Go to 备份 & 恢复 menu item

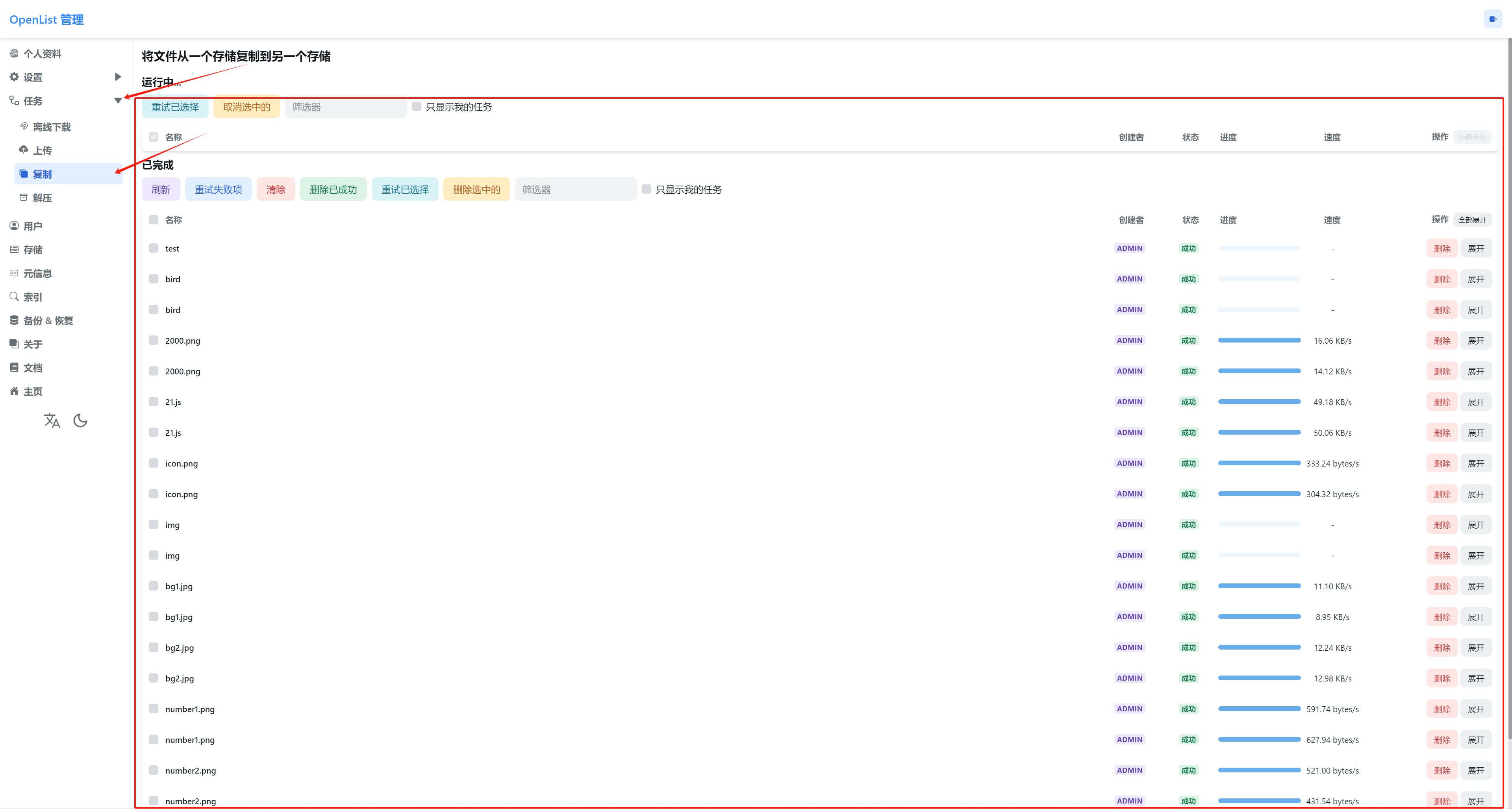(x=66, y=320)
